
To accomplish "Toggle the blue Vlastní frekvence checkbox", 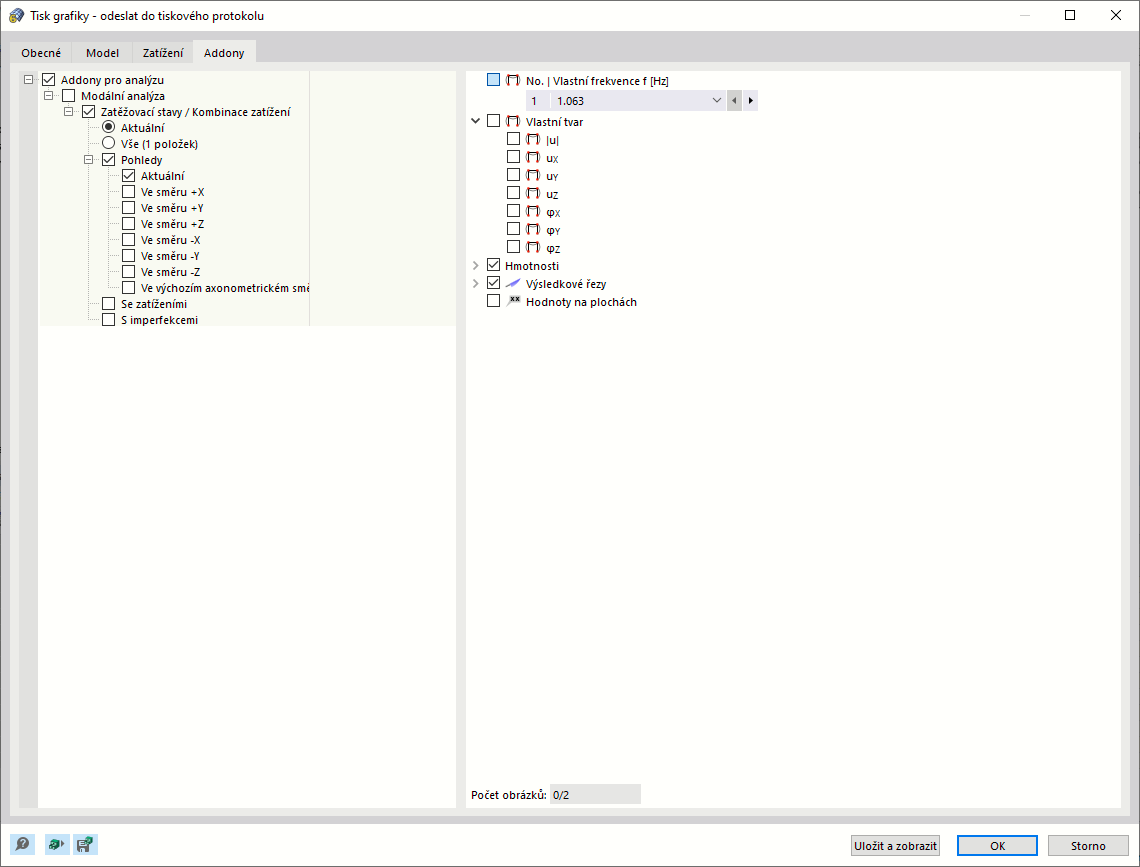I will pos(494,79).
